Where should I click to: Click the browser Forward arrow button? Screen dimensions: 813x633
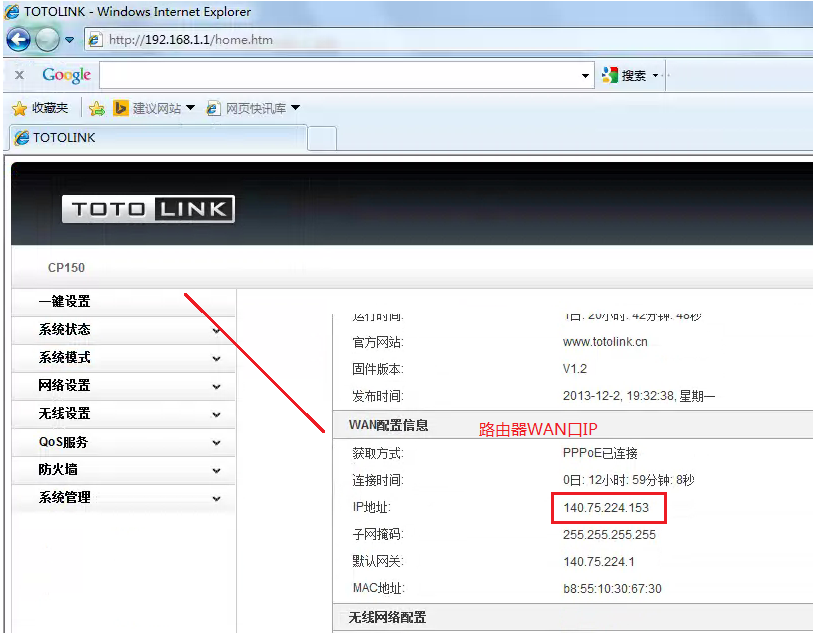[x=47, y=40]
